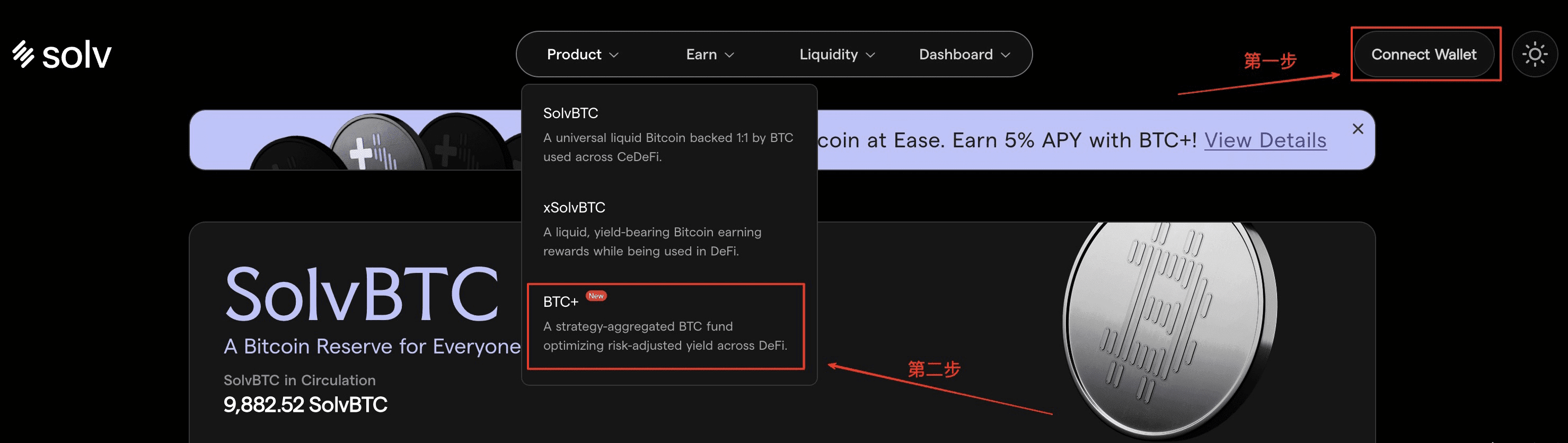Click the silver SolvBTC coin image
The image size is (1568, 443).
coord(1170,329)
